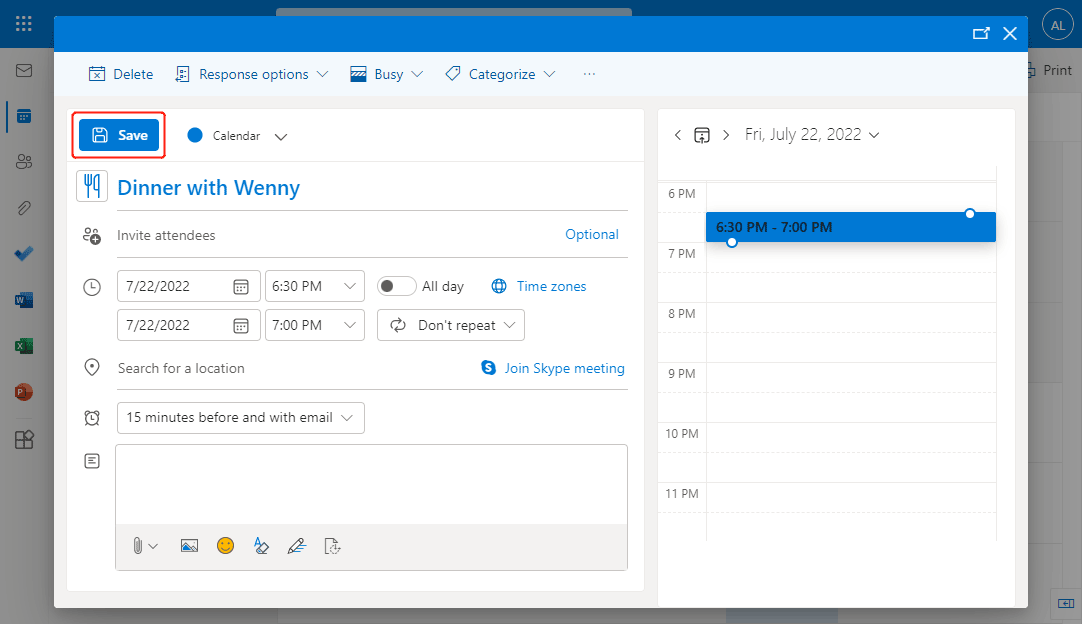Click the fork and knife event icon
1082x624 pixels.
tap(92, 186)
